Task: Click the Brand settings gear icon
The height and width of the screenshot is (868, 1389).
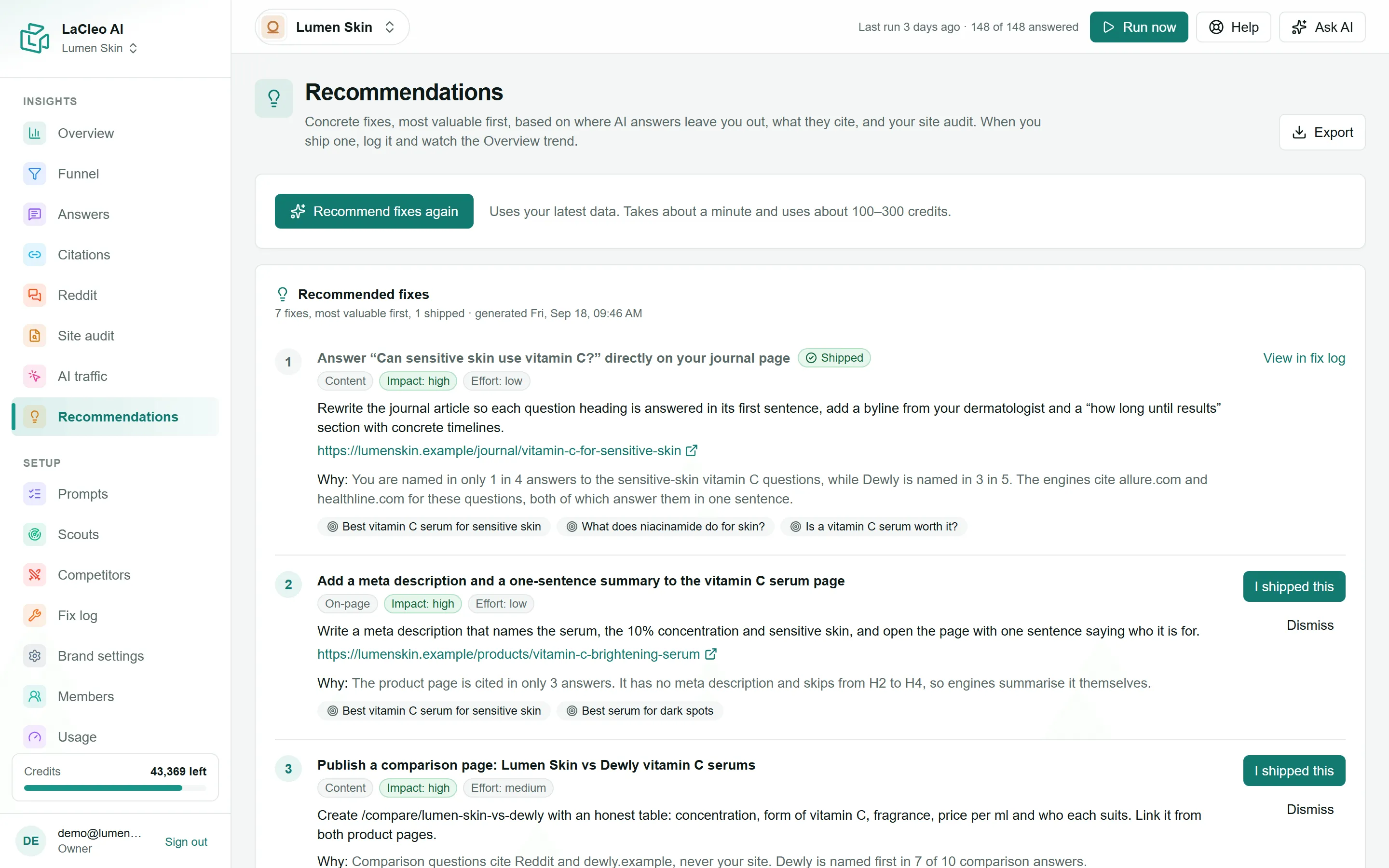Action: point(34,656)
